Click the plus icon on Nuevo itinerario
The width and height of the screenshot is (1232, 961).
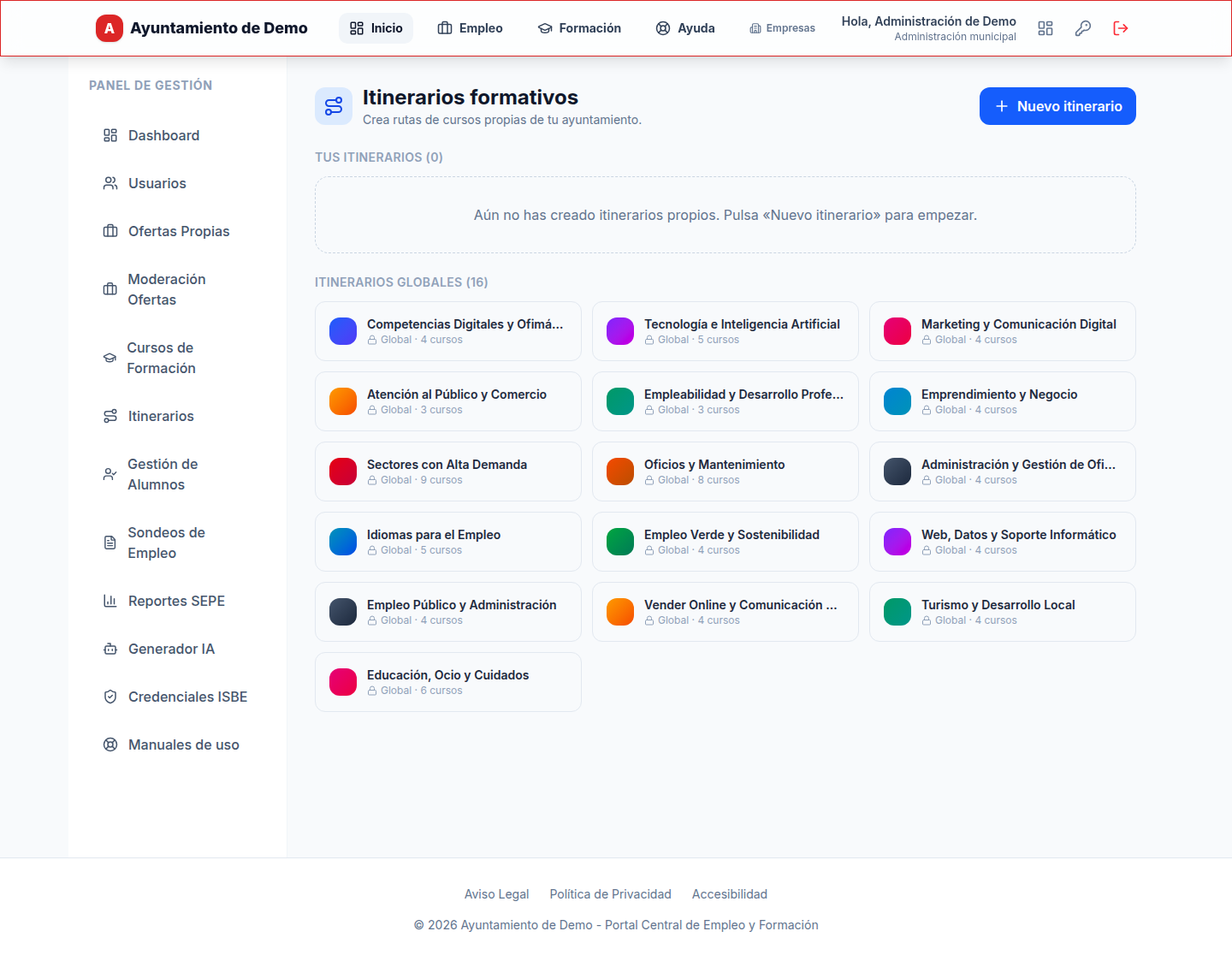tap(1002, 106)
